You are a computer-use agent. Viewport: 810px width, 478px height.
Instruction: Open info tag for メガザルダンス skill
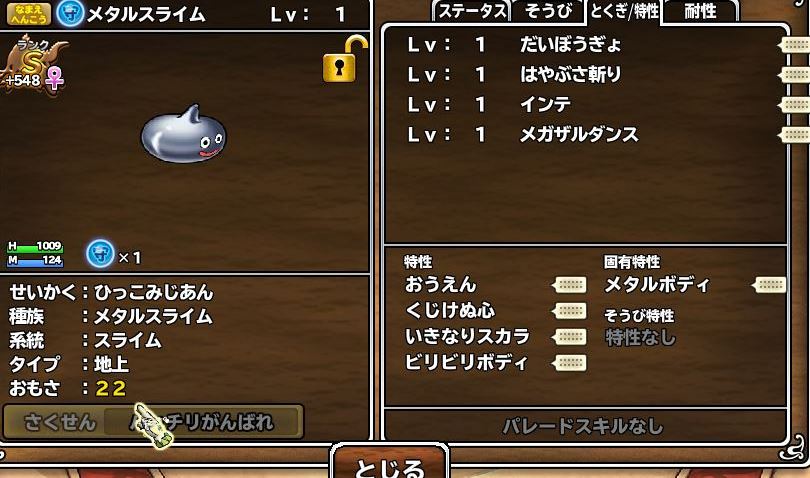click(793, 135)
